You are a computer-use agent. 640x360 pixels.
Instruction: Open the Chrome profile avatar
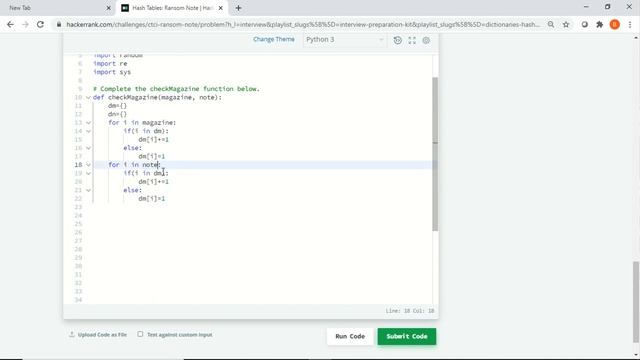(615, 24)
